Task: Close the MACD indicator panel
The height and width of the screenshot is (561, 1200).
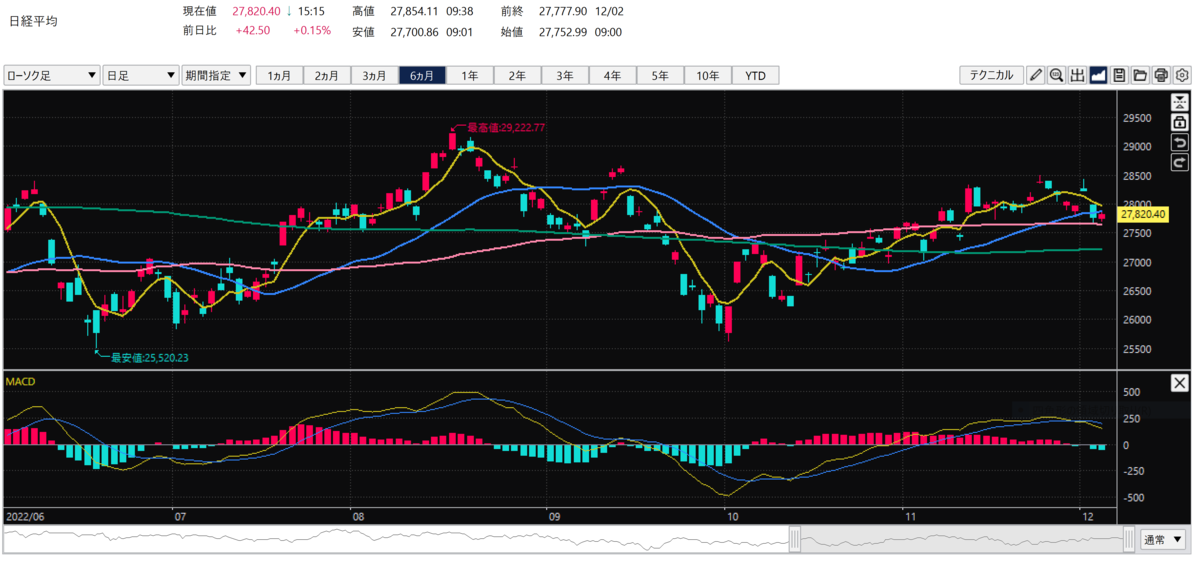Action: [x=1180, y=383]
